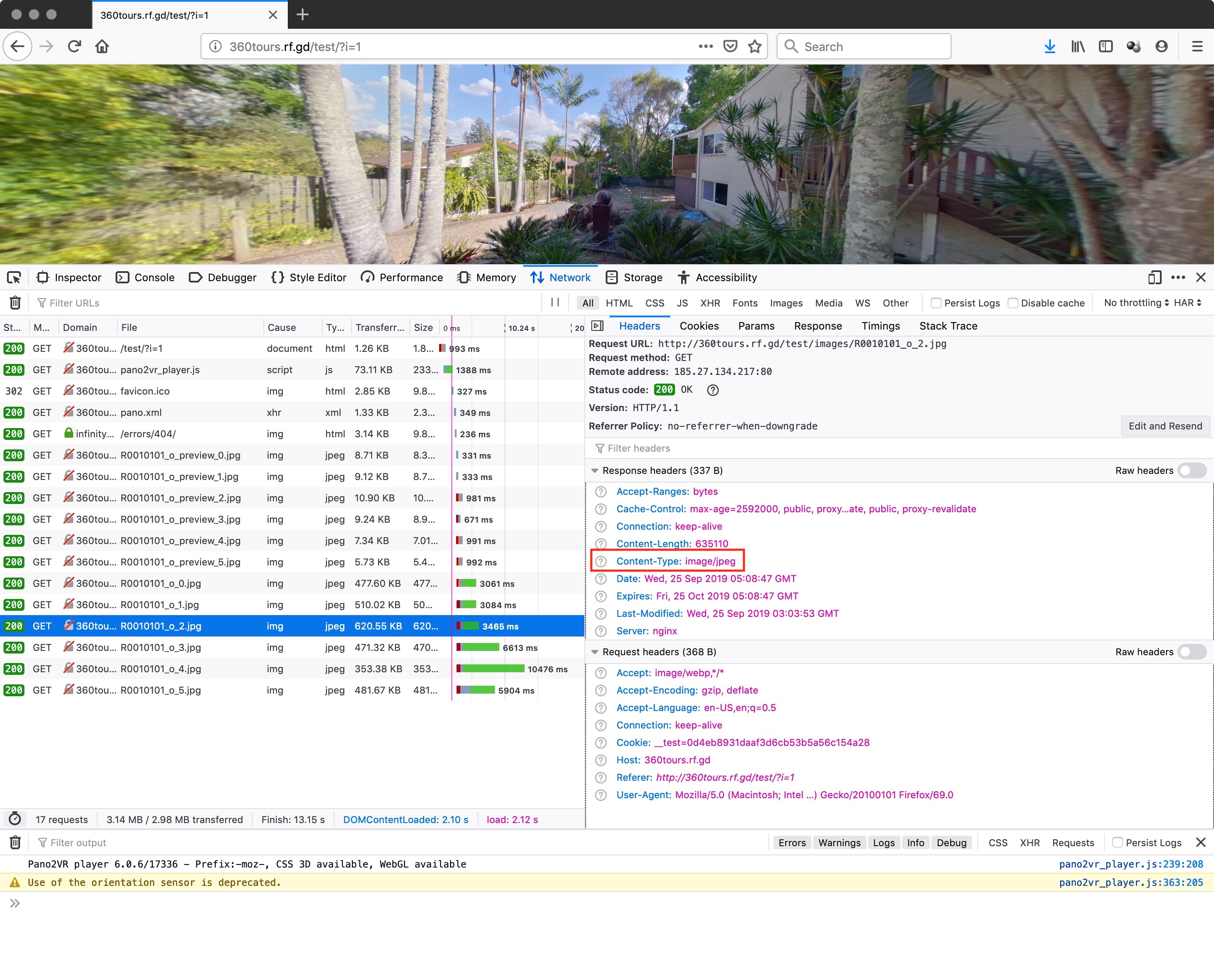This screenshot has height=980, width=1214.
Task: Open the Style Editor panel
Action: [309, 277]
